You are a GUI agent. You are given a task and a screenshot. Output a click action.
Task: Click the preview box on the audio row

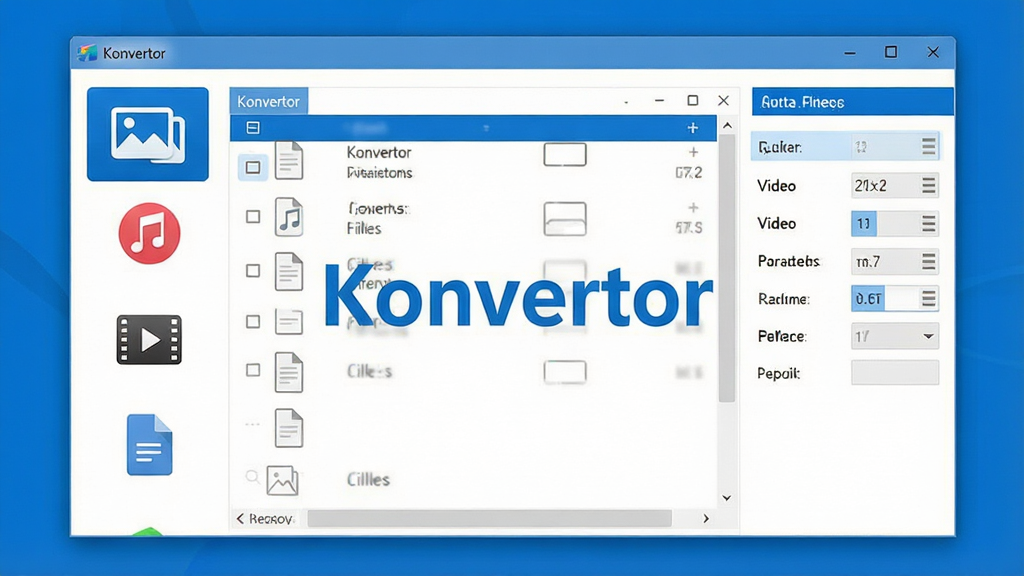tap(565, 218)
